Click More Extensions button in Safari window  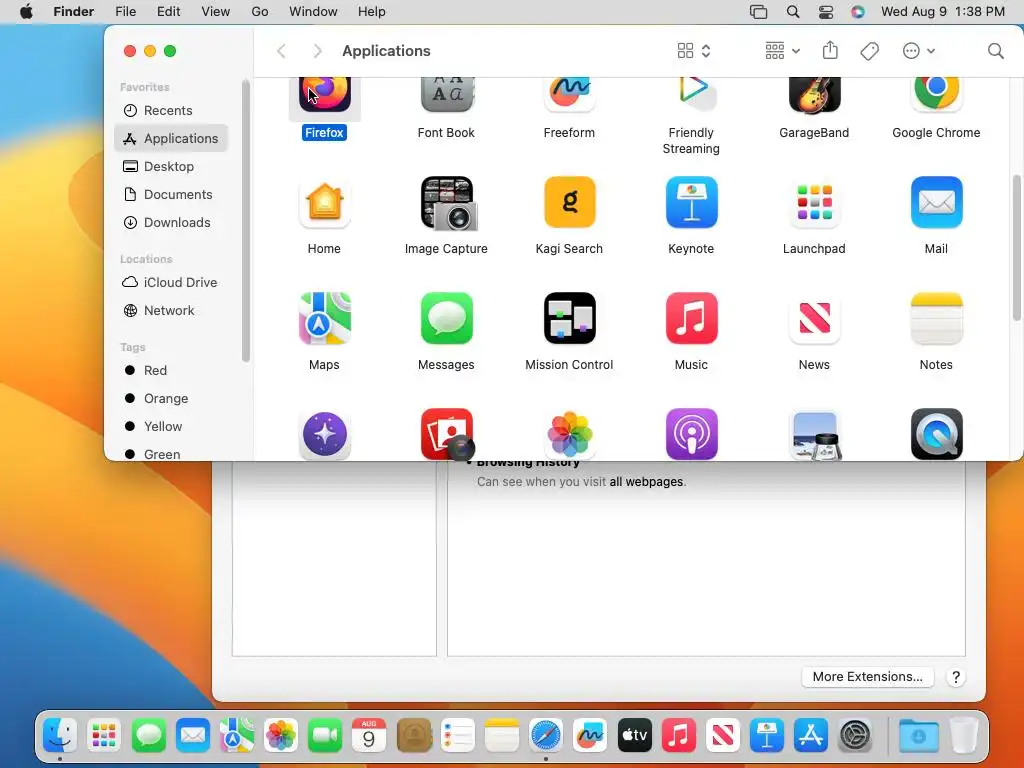867,677
